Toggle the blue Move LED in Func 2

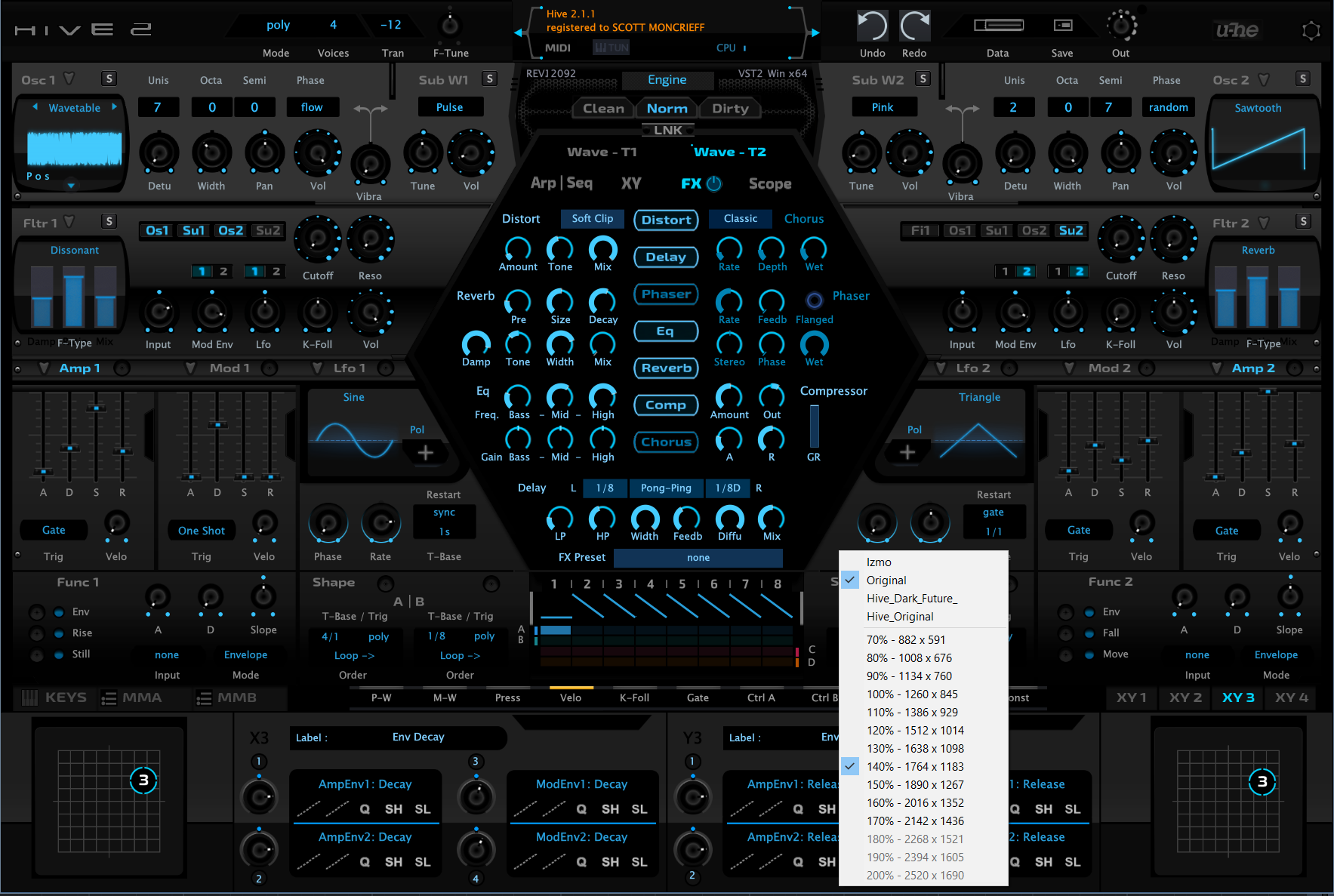coord(1089,654)
